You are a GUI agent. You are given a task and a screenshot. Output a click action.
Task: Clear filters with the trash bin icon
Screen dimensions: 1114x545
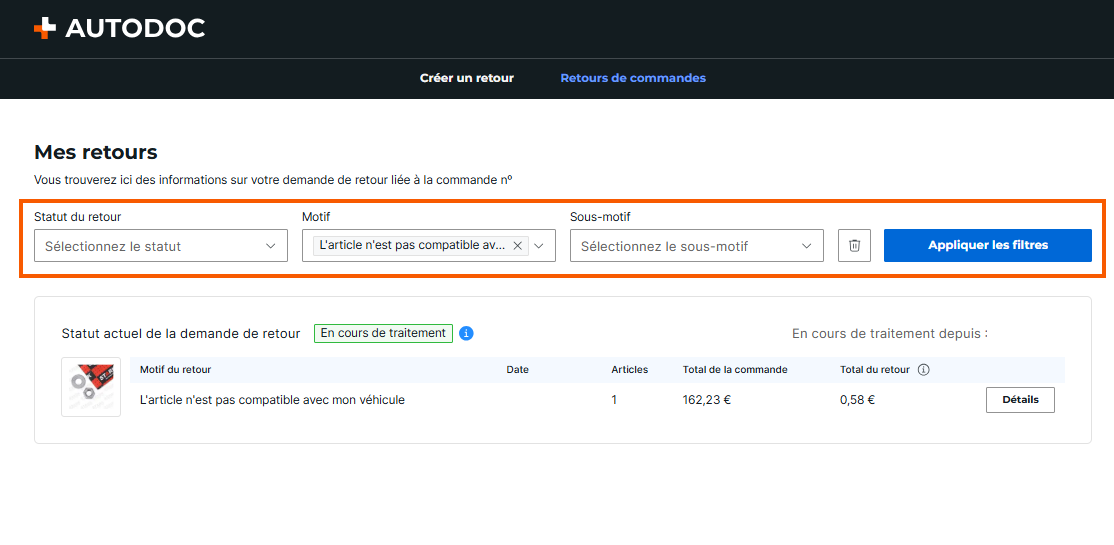[x=854, y=245]
